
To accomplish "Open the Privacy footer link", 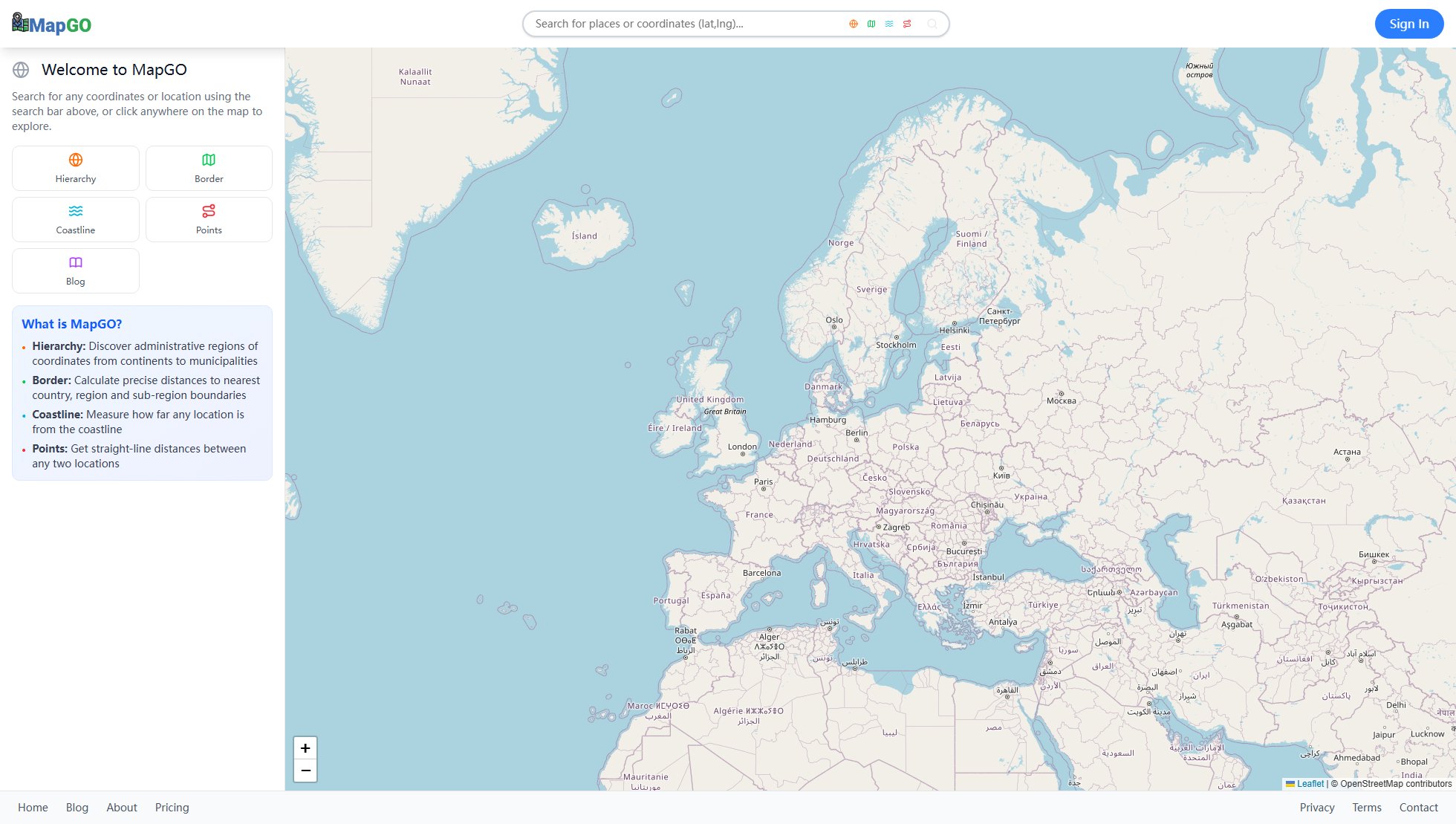I will click(1316, 808).
